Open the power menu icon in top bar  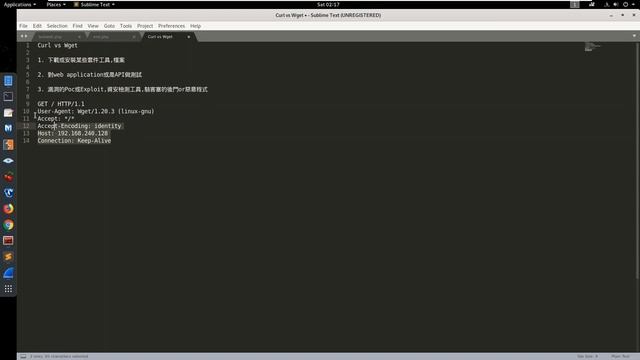(625, 4)
